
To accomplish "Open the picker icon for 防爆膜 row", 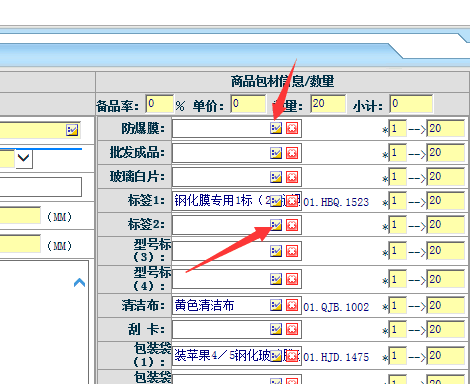I will [x=276, y=128].
